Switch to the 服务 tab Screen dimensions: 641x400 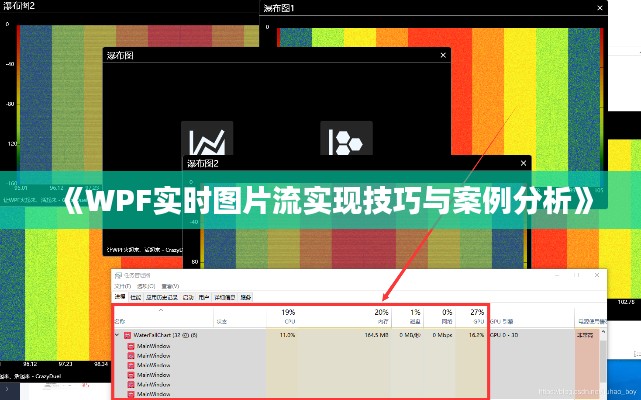pyautogui.click(x=246, y=297)
